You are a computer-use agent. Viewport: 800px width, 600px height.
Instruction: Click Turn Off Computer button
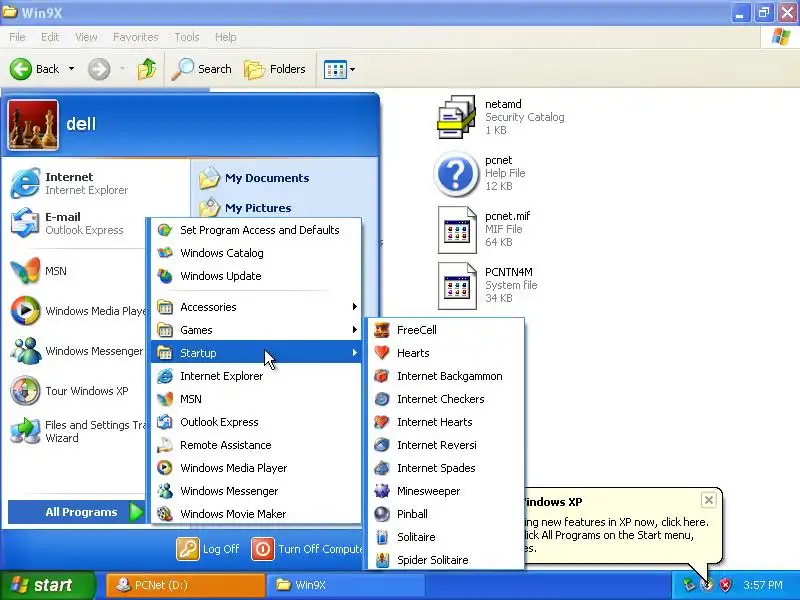click(x=307, y=549)
